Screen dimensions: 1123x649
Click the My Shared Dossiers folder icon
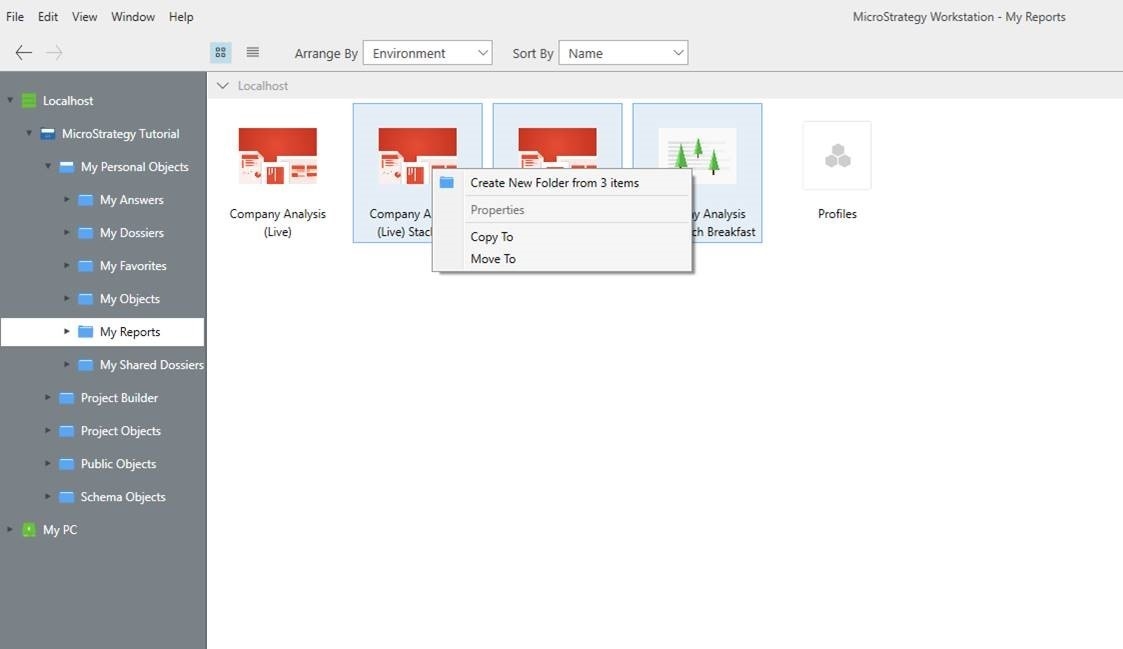pyautogui.click(x=85, y=365)
